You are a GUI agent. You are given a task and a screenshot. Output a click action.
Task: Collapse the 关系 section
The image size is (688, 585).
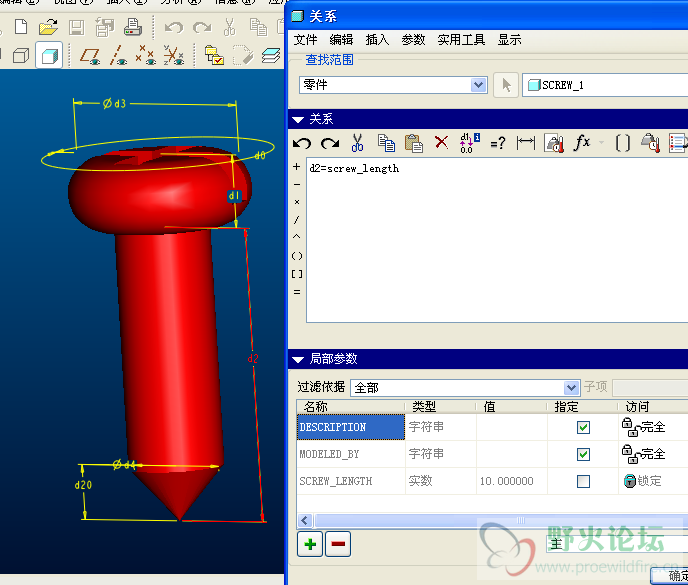pos(298,120)
